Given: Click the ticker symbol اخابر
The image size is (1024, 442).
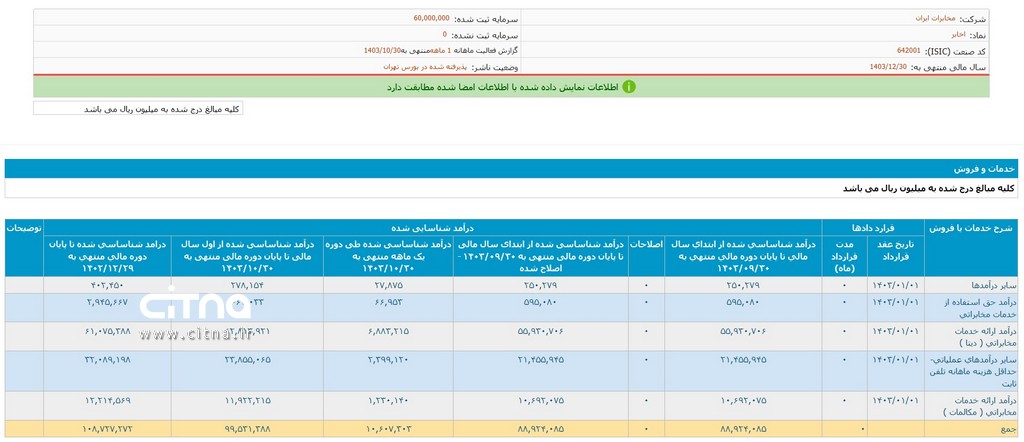Looking at the screenshot, I should pos(903,33).
